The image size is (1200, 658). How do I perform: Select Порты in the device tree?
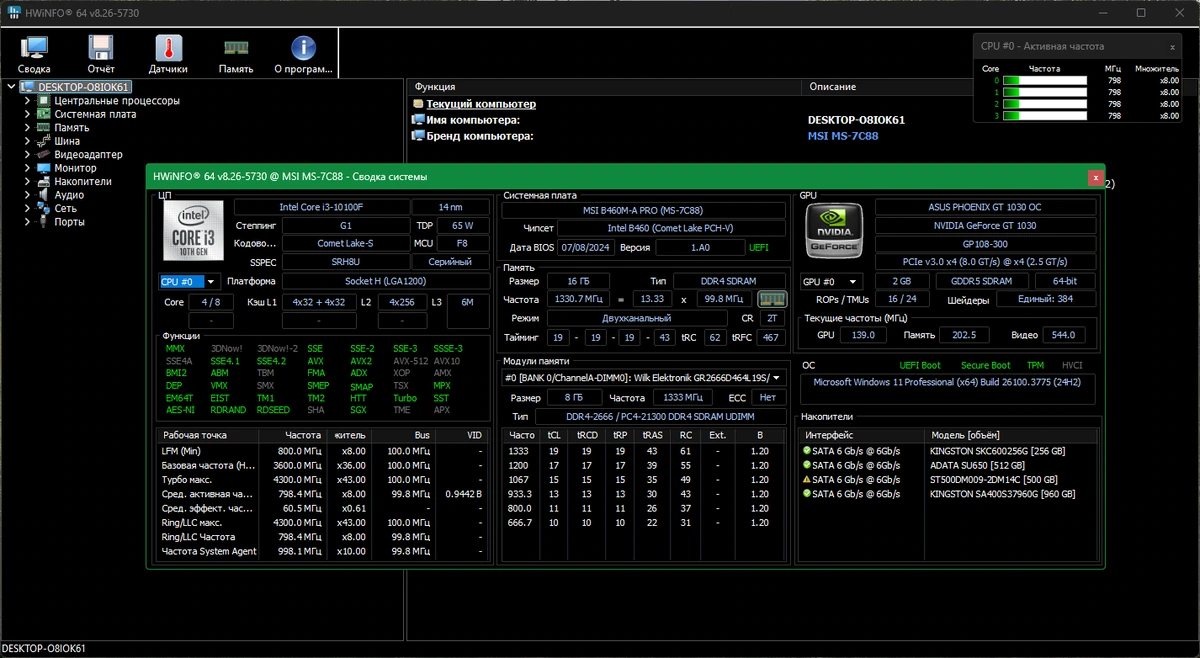[70, 222]
